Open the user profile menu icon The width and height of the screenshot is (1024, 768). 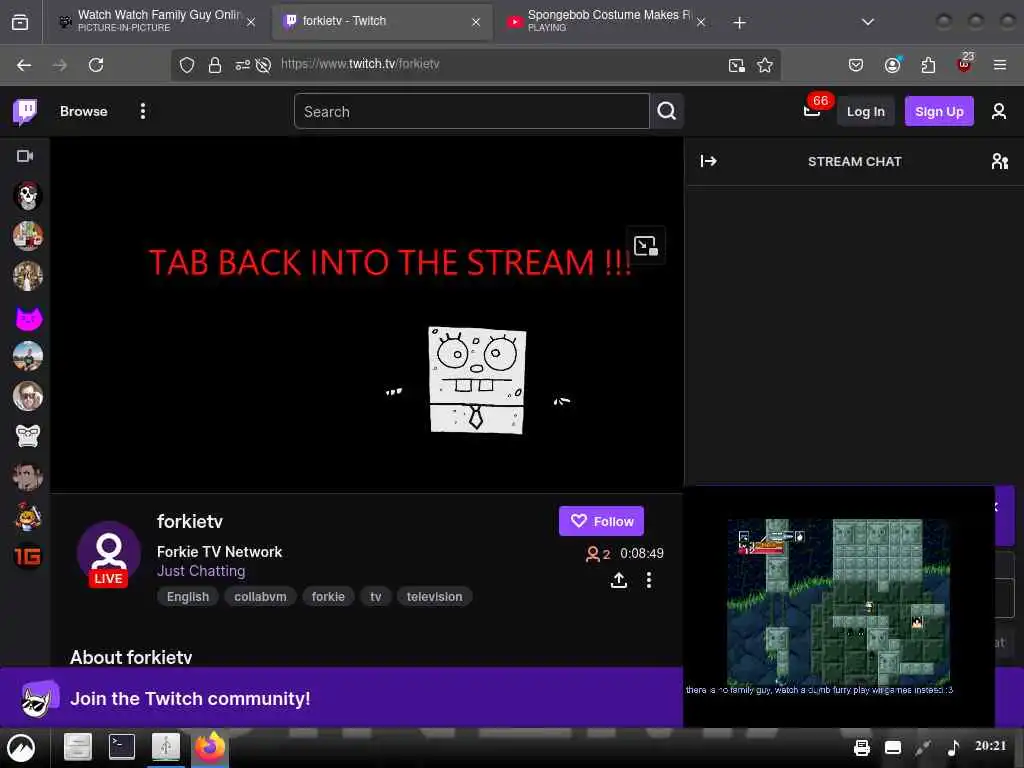(x=999, y=112)
